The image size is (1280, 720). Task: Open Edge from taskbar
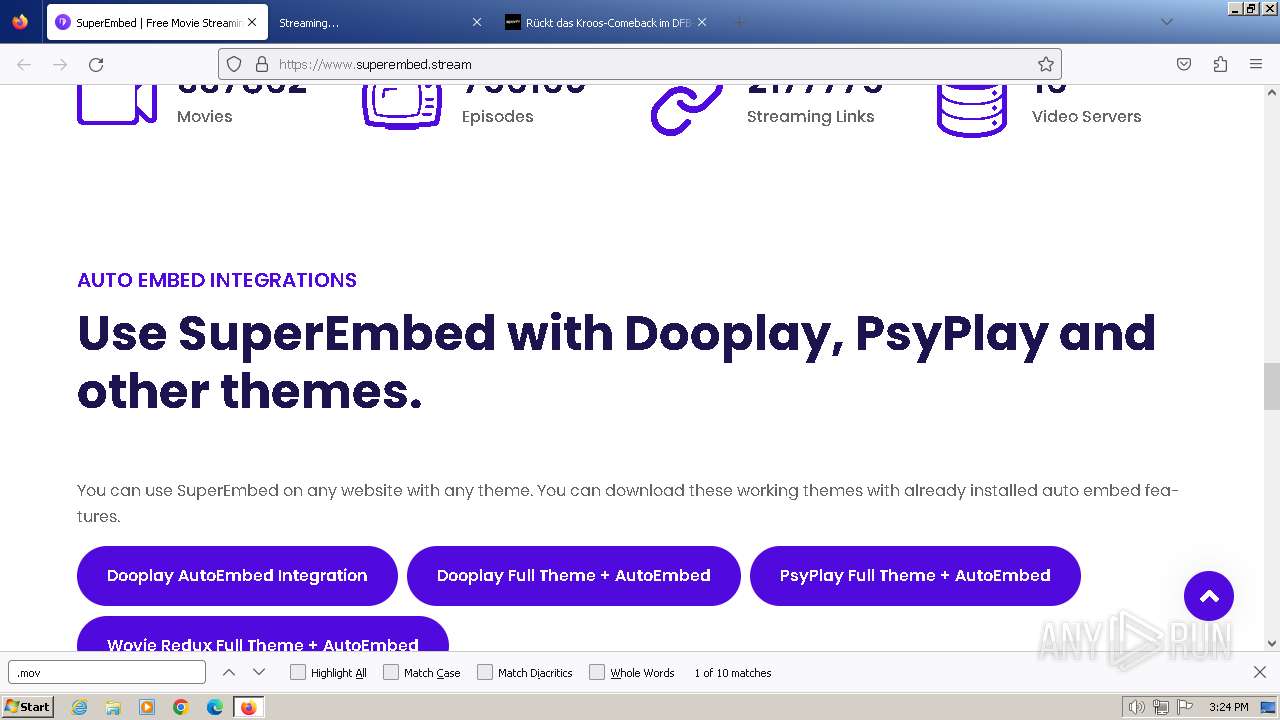point(215,707)
